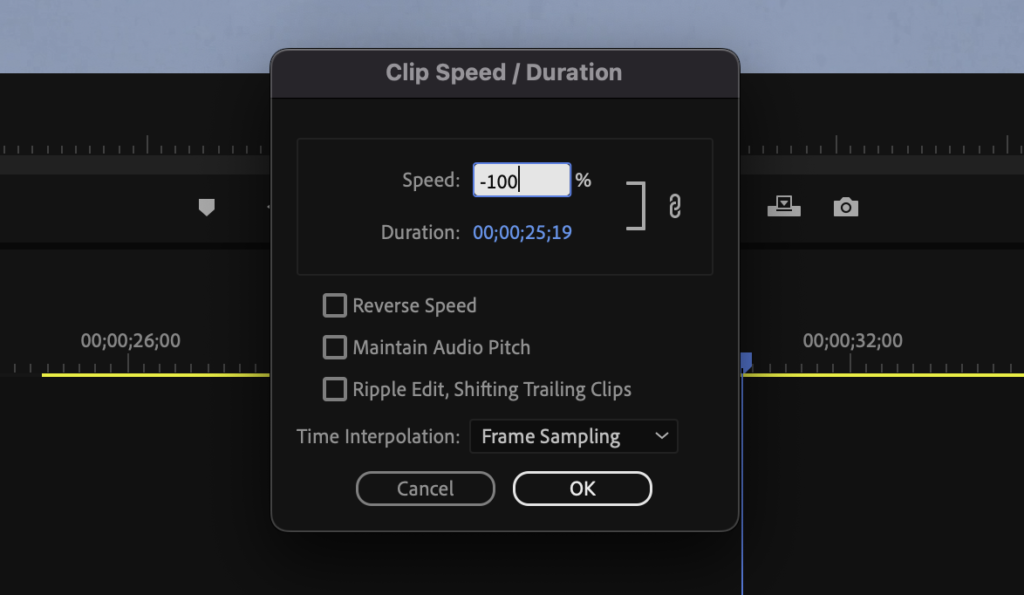This screenshot has width=1024, height=595.
Task: Open the Time Interpolation dropdown
Action: [x=573, y=436]
